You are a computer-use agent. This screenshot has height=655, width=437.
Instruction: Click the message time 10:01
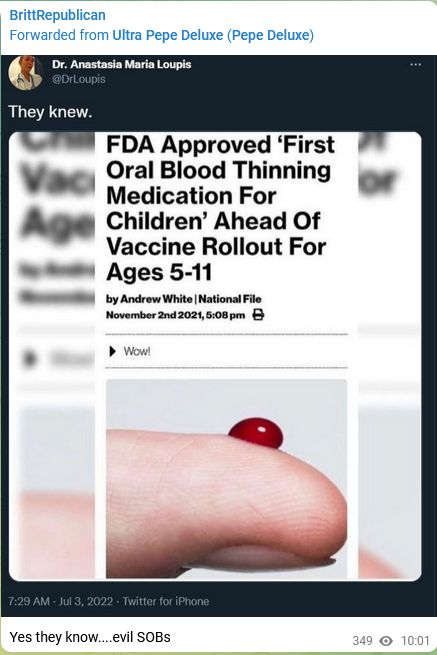[415, 641]
